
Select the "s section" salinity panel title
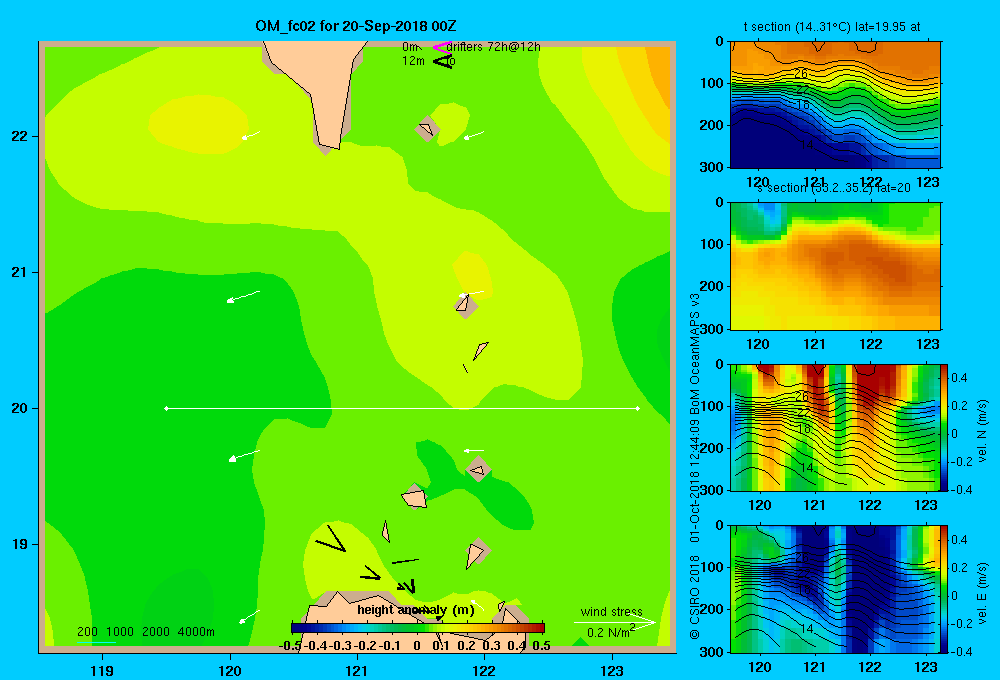point(834,188)
